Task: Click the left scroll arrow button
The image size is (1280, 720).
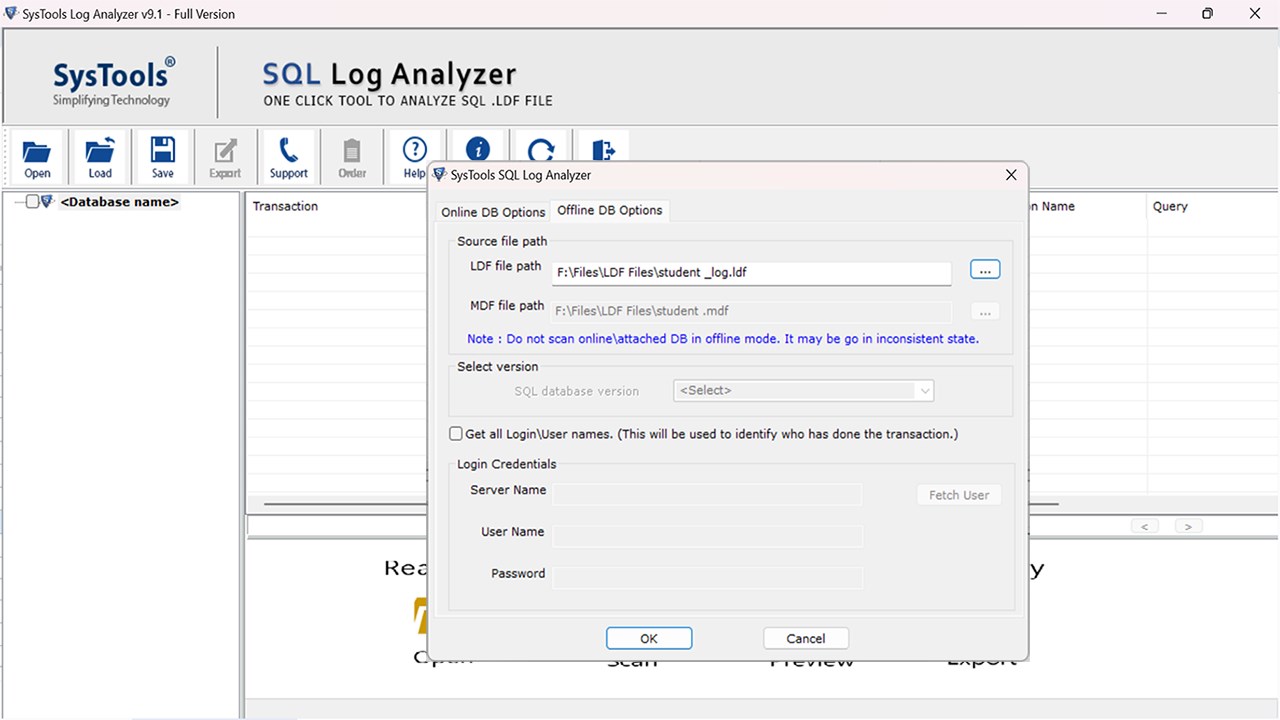Action: tap(1145, 526)
